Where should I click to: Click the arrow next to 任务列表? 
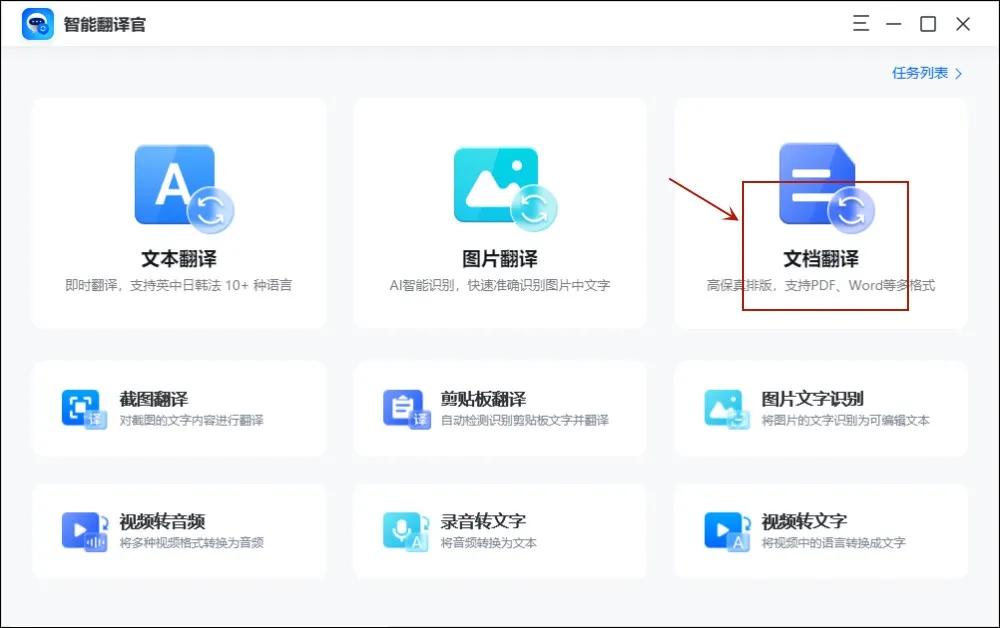pos(958,74)
